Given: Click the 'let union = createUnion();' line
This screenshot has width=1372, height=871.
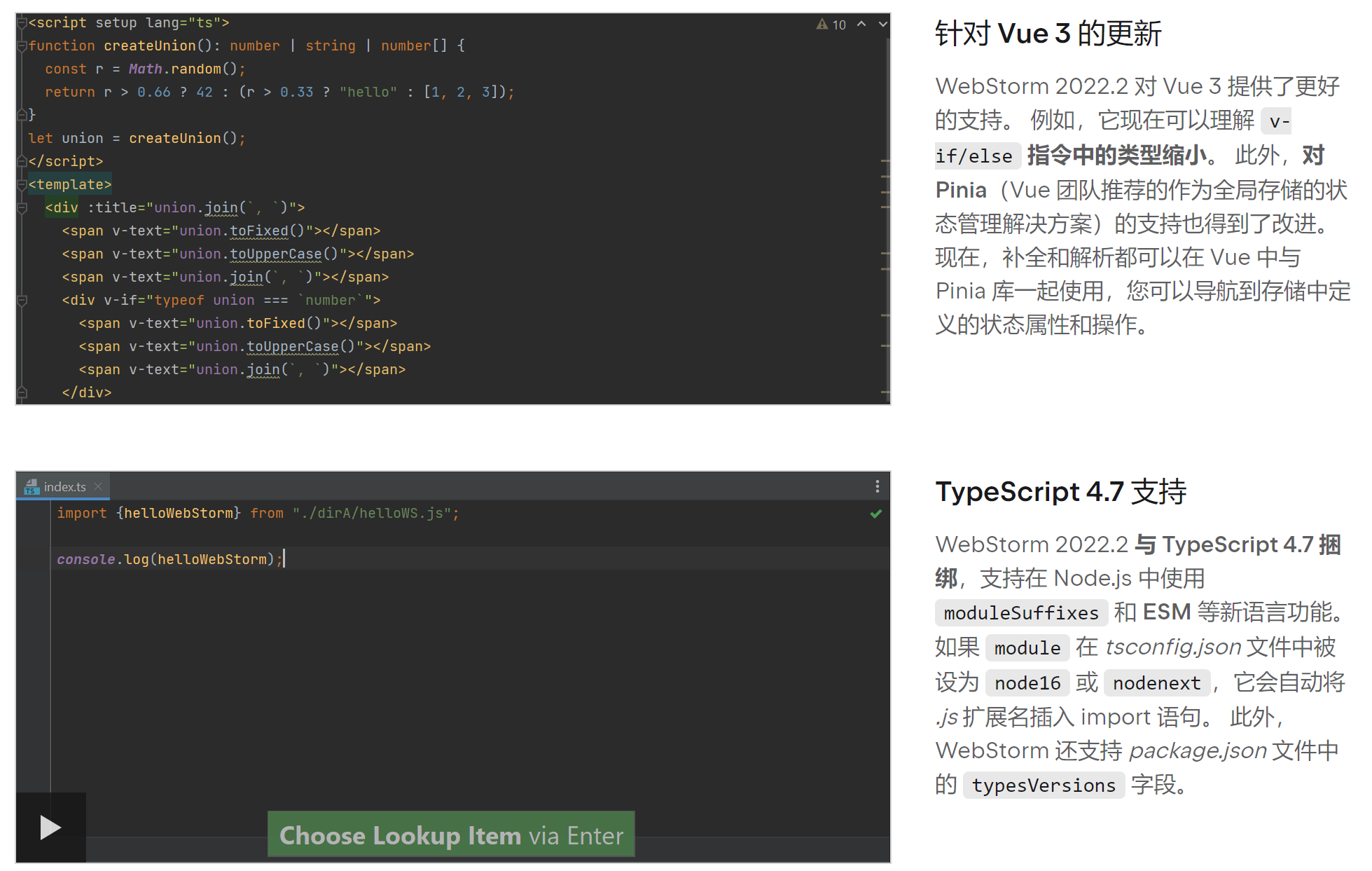Looking at the screenshot, I should (x=137, y=138).
